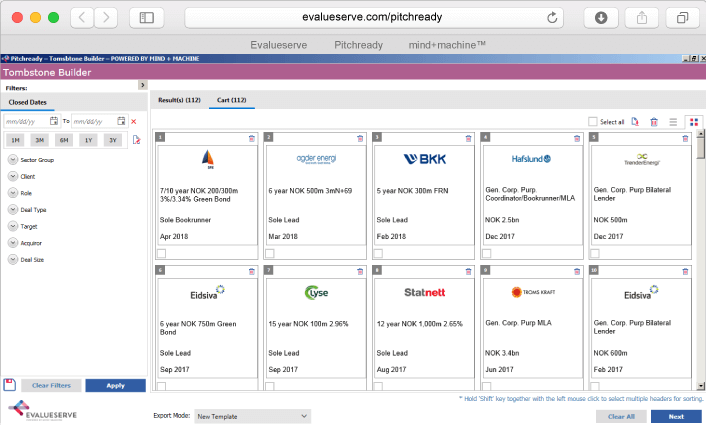The width and height of the screenshot is (706, 425).
Task: Click the results scrollbar down arrow
Action: click(700, 386)
